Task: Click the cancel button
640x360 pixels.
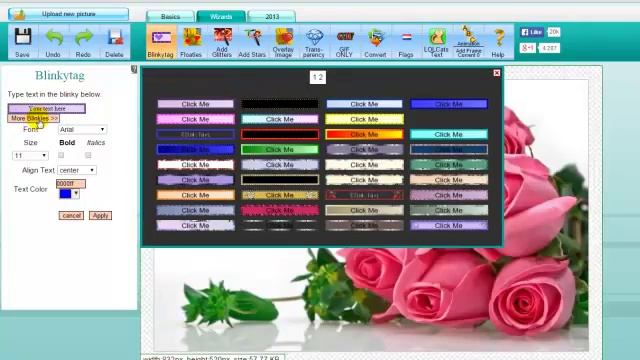Action: click(71, 216)
